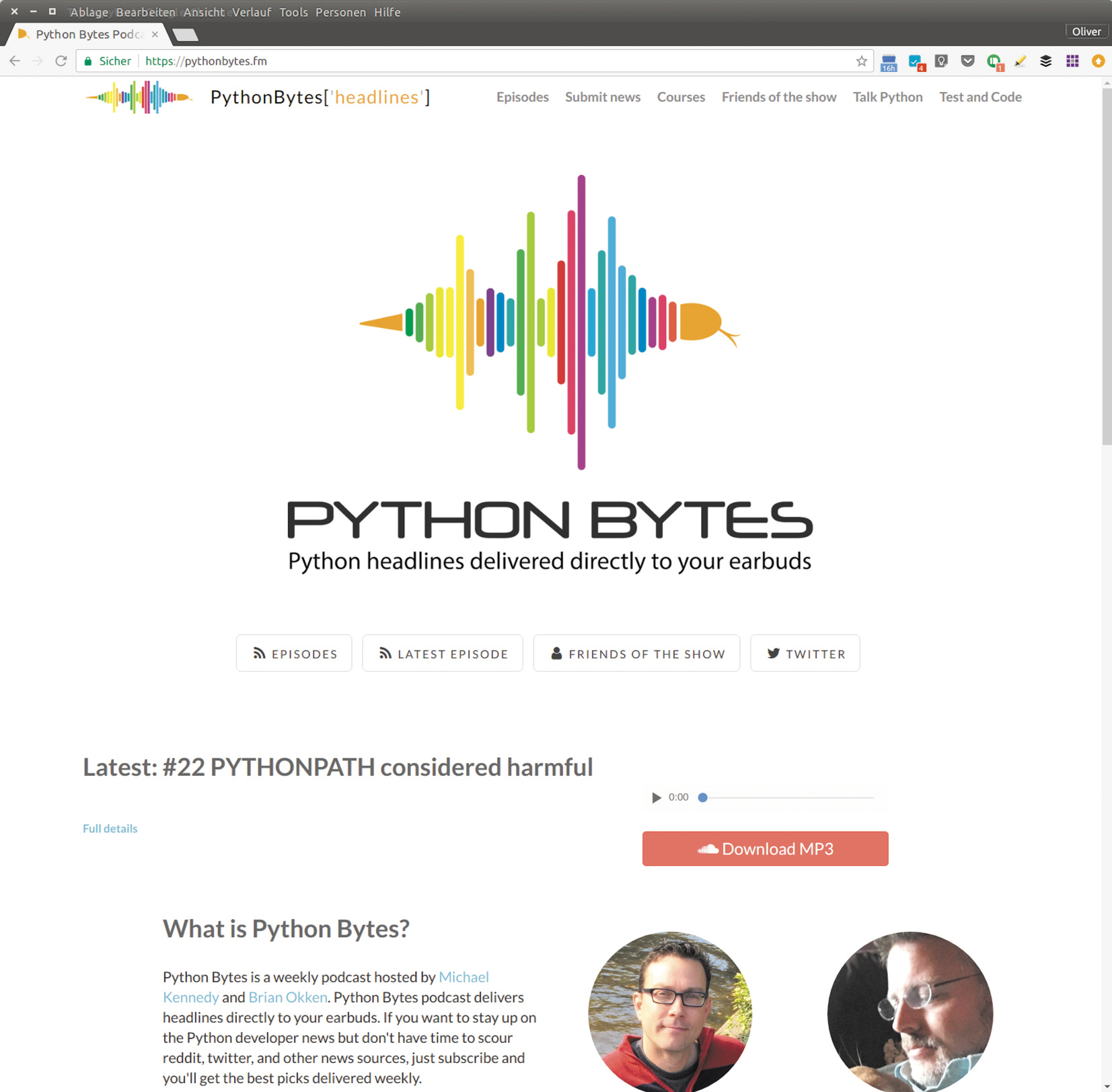The height and width of the screenshot is (1092, 1112).
Task: Visit the Test and Code link
Action: point(980,97)
